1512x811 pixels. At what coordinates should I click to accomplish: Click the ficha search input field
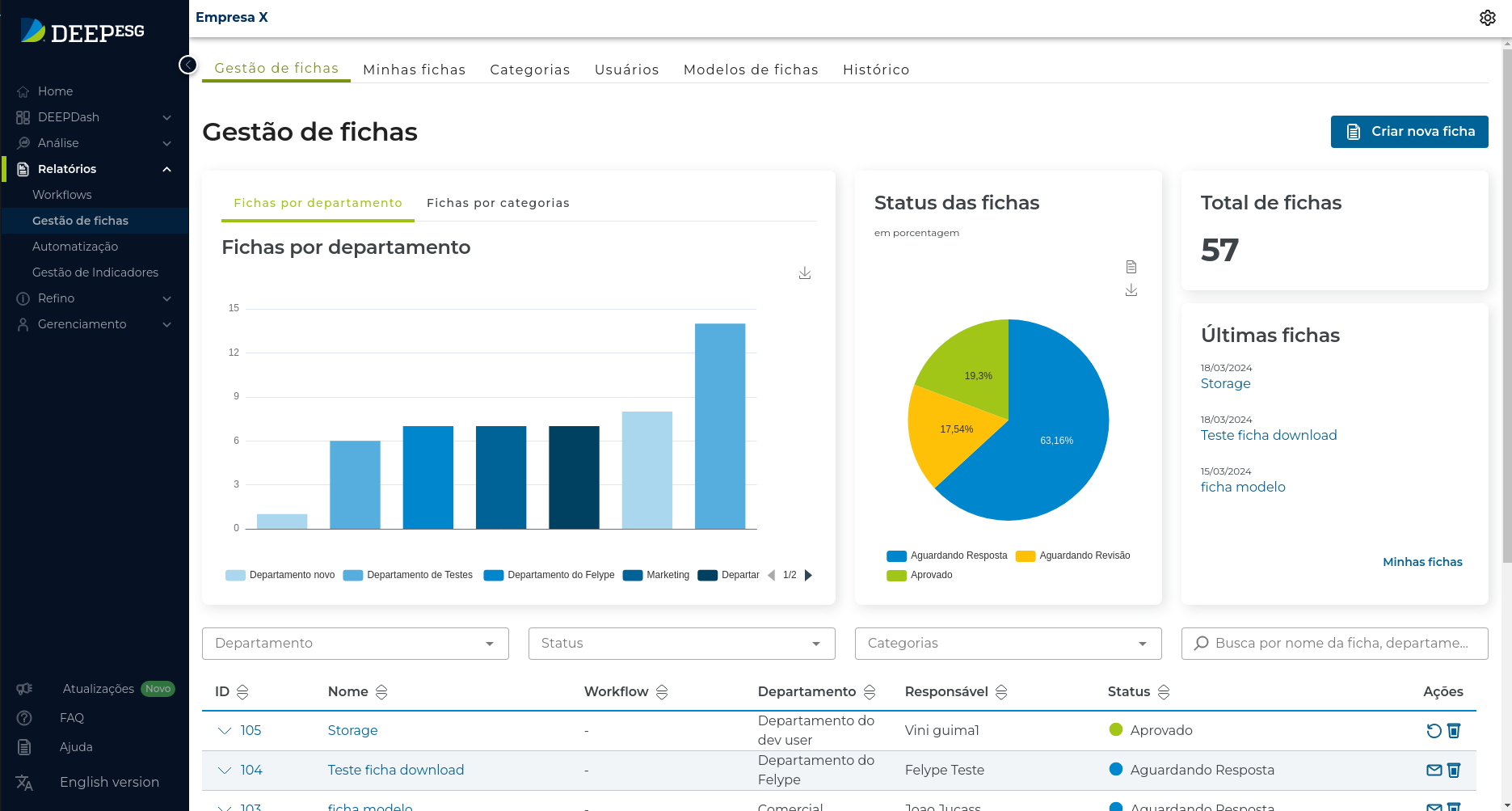pyautogui.click(x=1341, y=644)
